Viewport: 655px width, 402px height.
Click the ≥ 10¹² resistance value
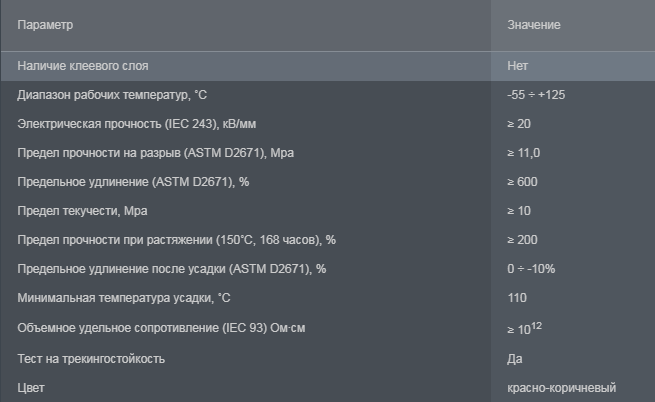524,328
